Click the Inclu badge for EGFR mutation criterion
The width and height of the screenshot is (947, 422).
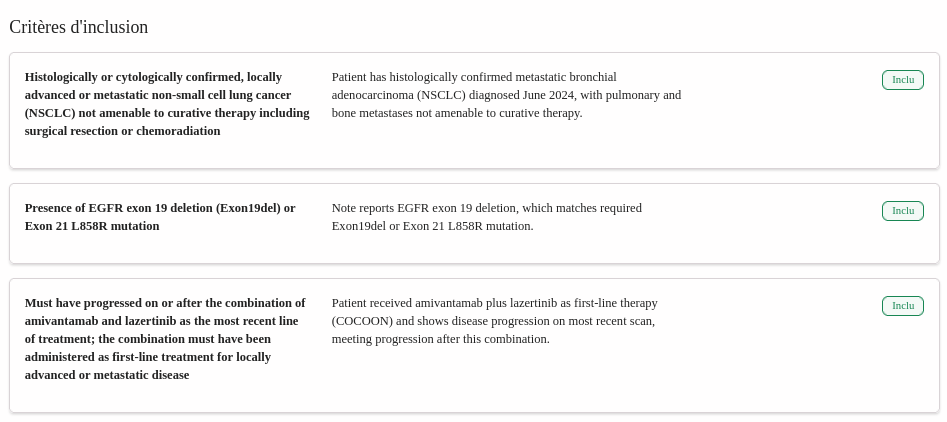pos(902,211)
